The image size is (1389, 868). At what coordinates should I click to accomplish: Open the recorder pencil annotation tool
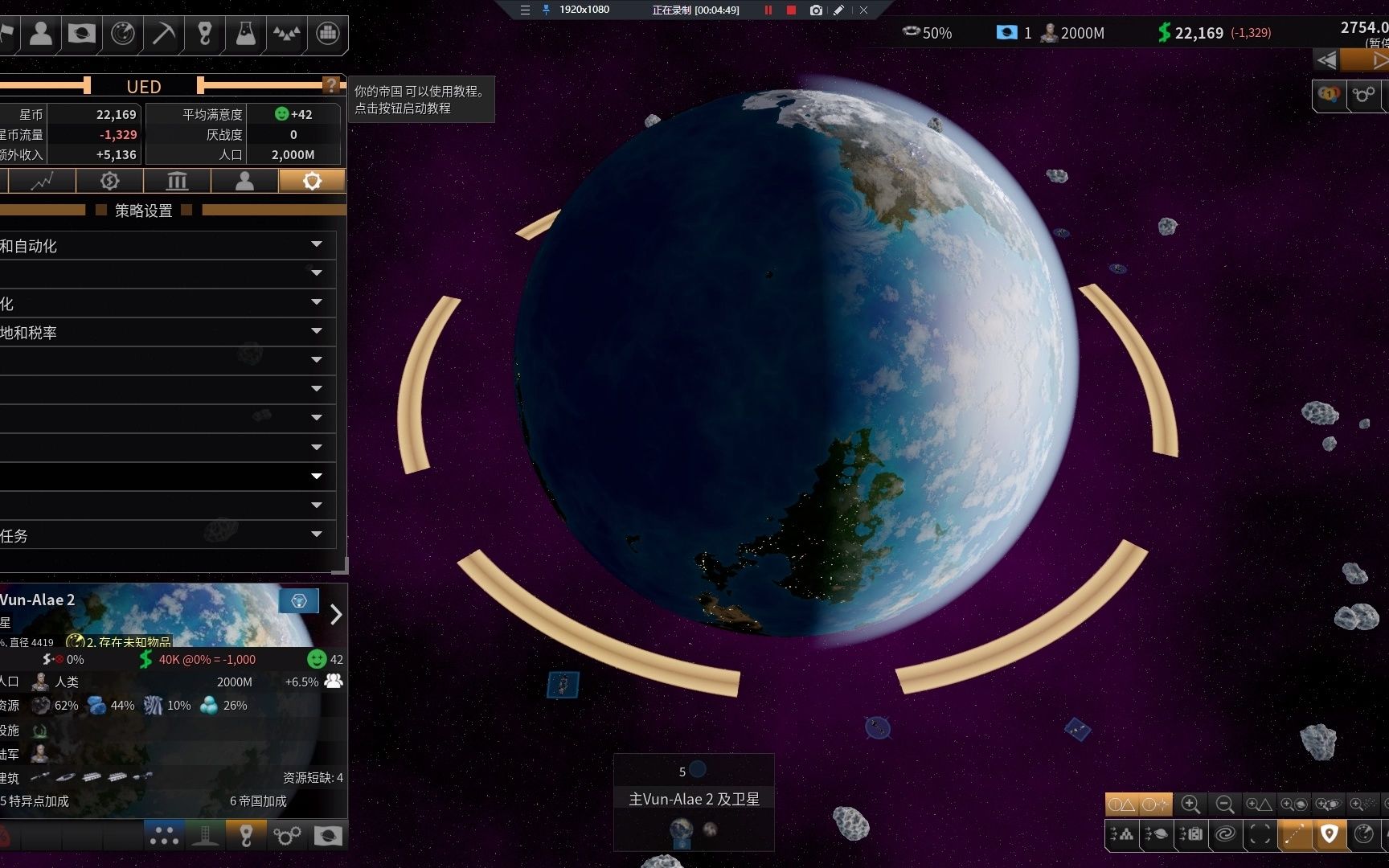coord(839,10)
